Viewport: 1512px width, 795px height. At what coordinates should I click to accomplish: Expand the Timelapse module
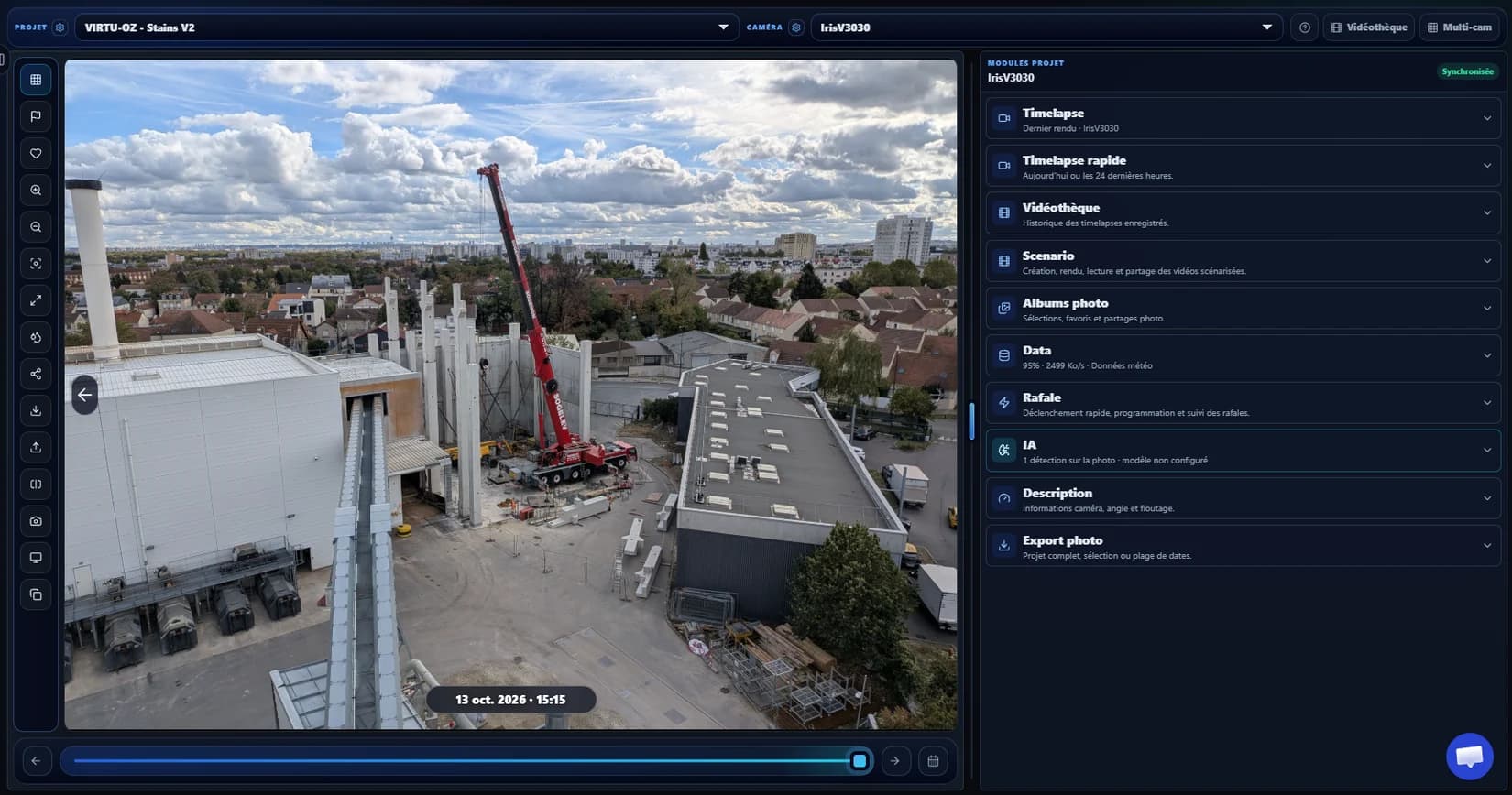pos(1243,119)
